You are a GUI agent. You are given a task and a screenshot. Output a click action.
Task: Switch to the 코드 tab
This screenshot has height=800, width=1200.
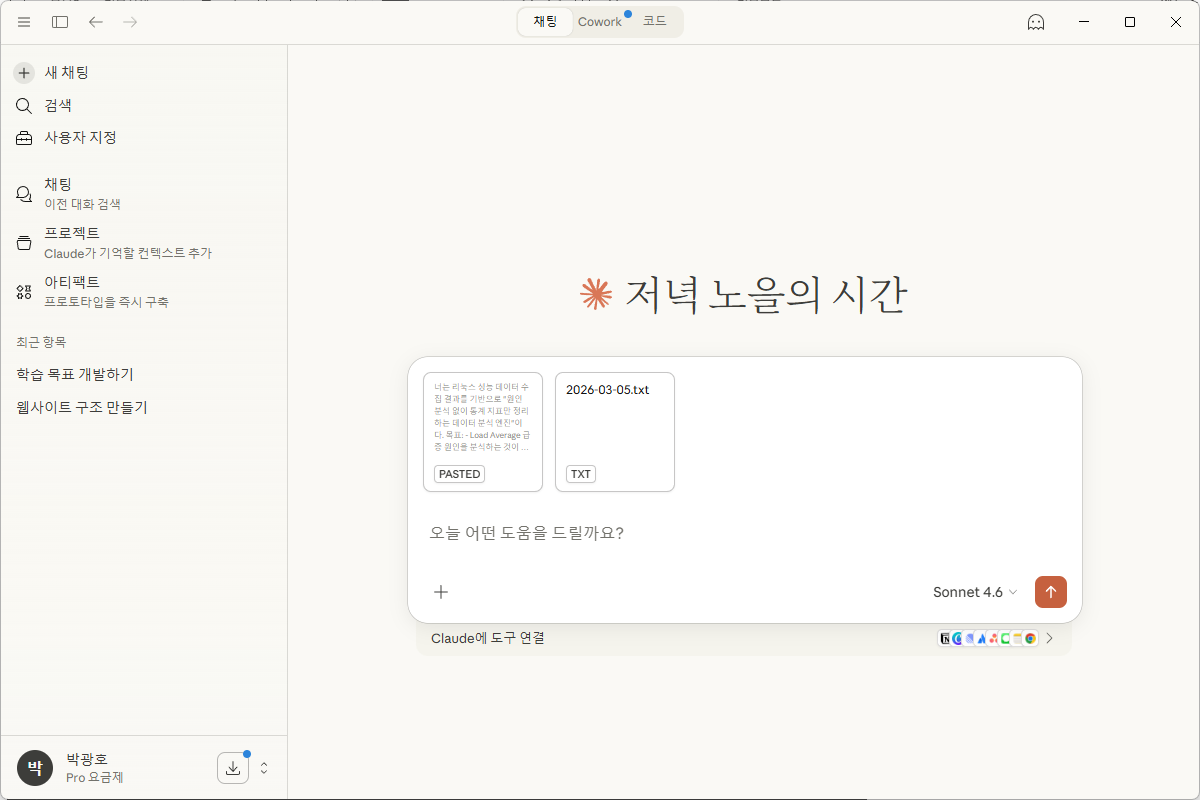tap(654, 21)
